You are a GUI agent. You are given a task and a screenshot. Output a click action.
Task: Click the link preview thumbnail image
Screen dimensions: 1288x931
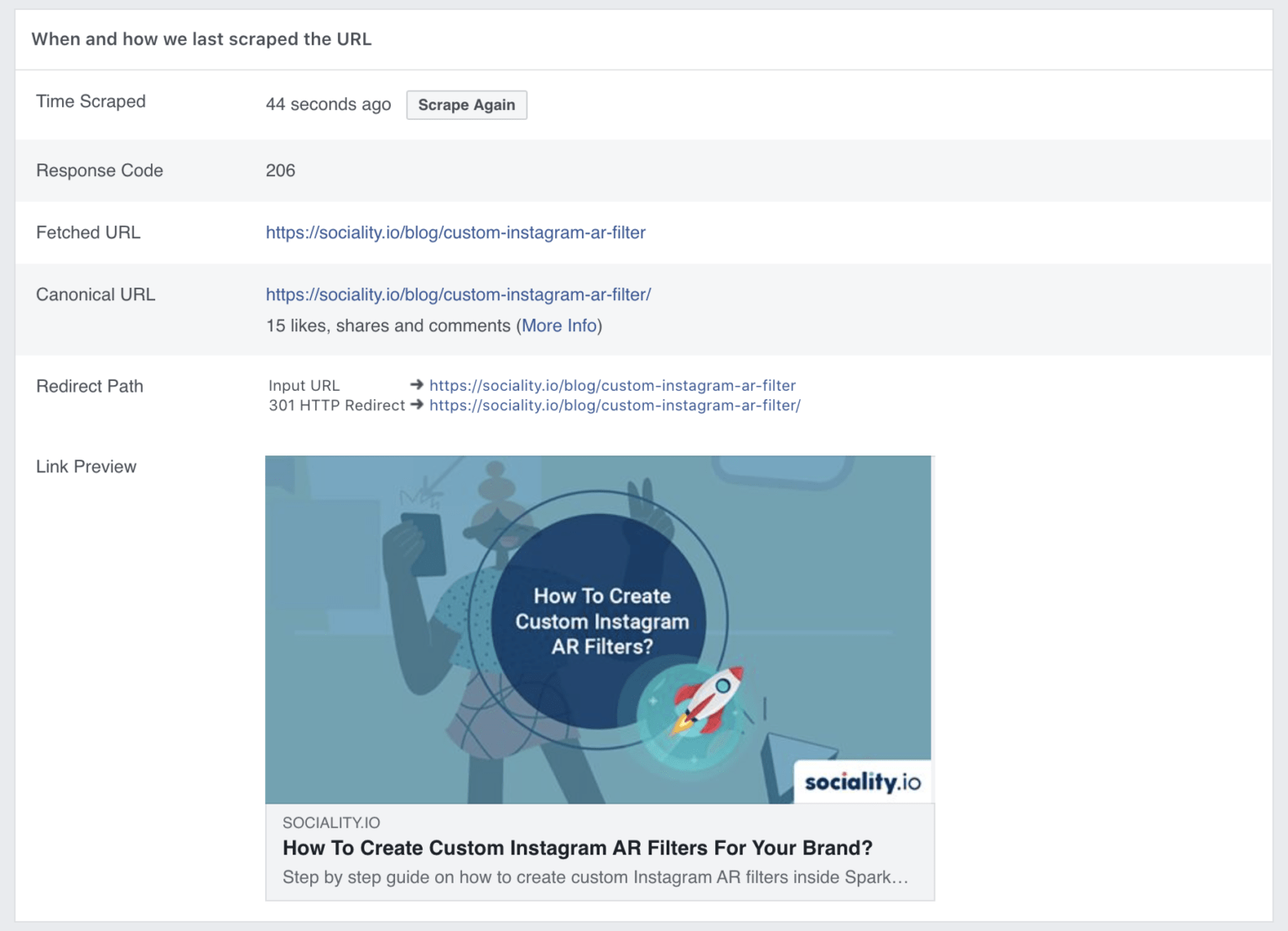coord(600,627)
